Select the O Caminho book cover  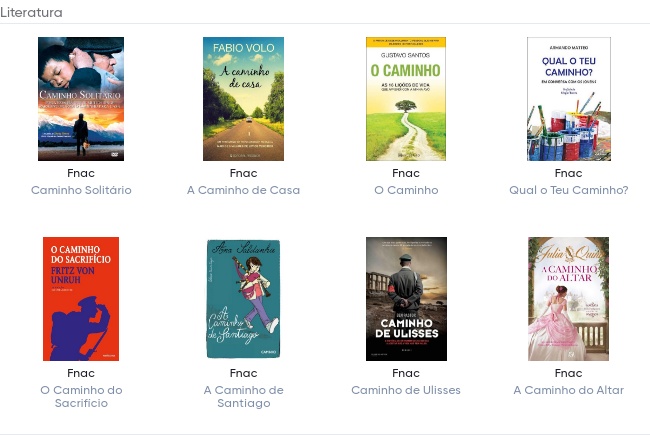406,99
